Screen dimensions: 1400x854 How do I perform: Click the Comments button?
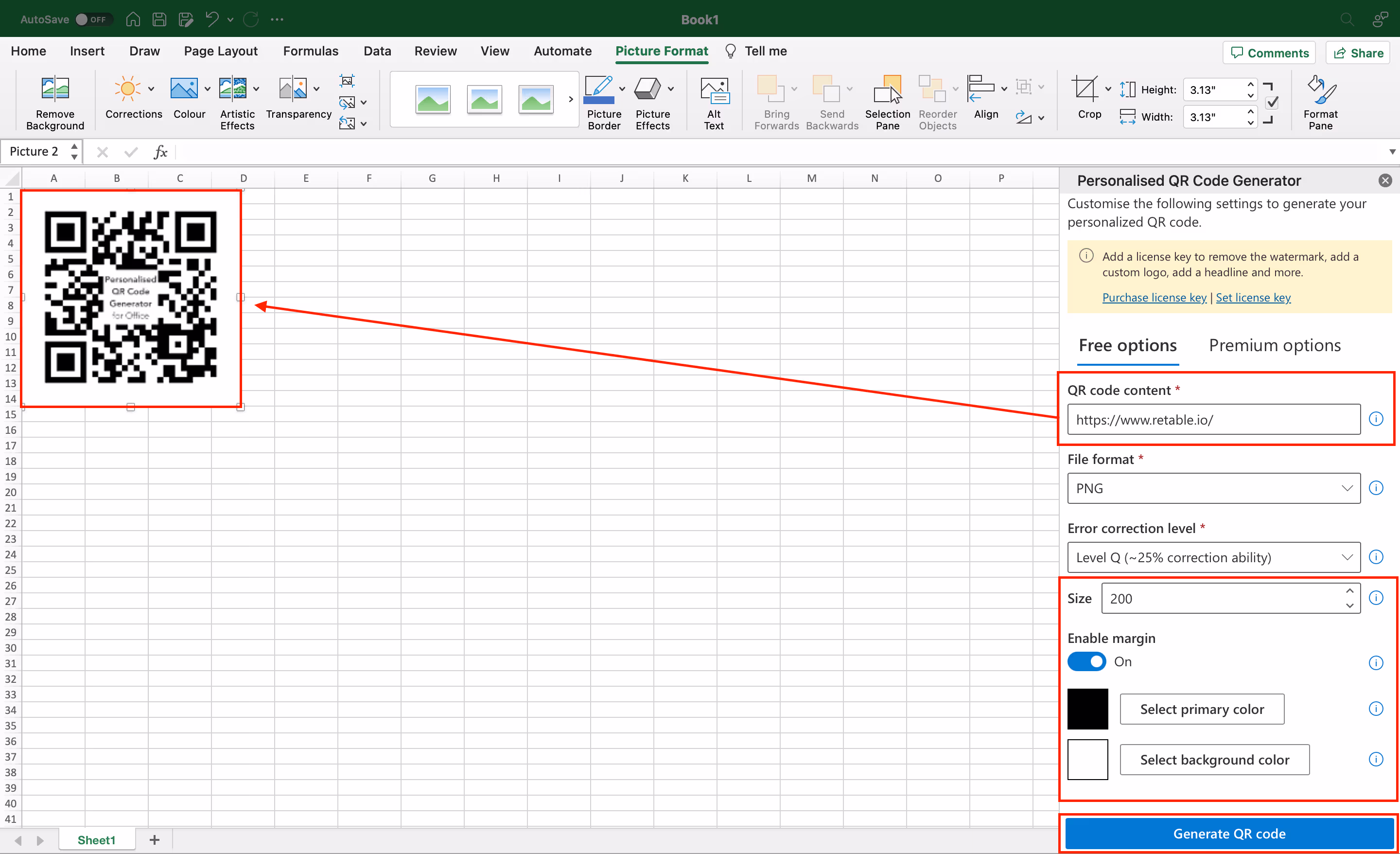(1269, 53)
